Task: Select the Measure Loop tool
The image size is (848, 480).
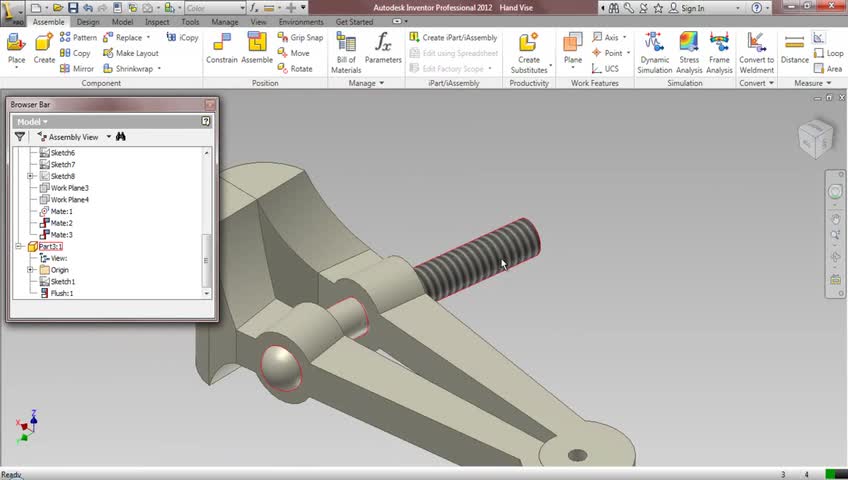Action: pyautogui.click(x=829, y=53)
